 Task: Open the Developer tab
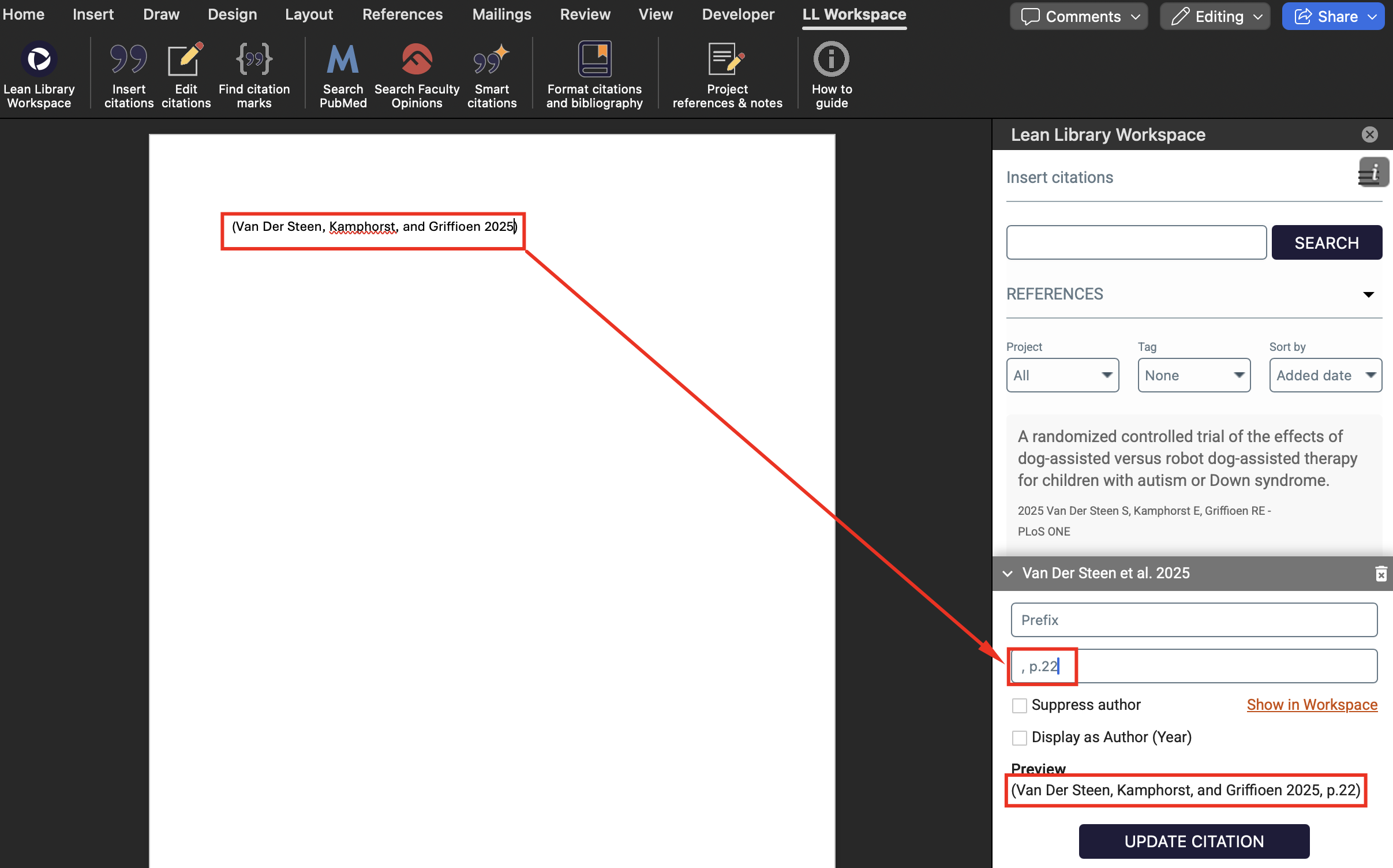tap(738, 14)
